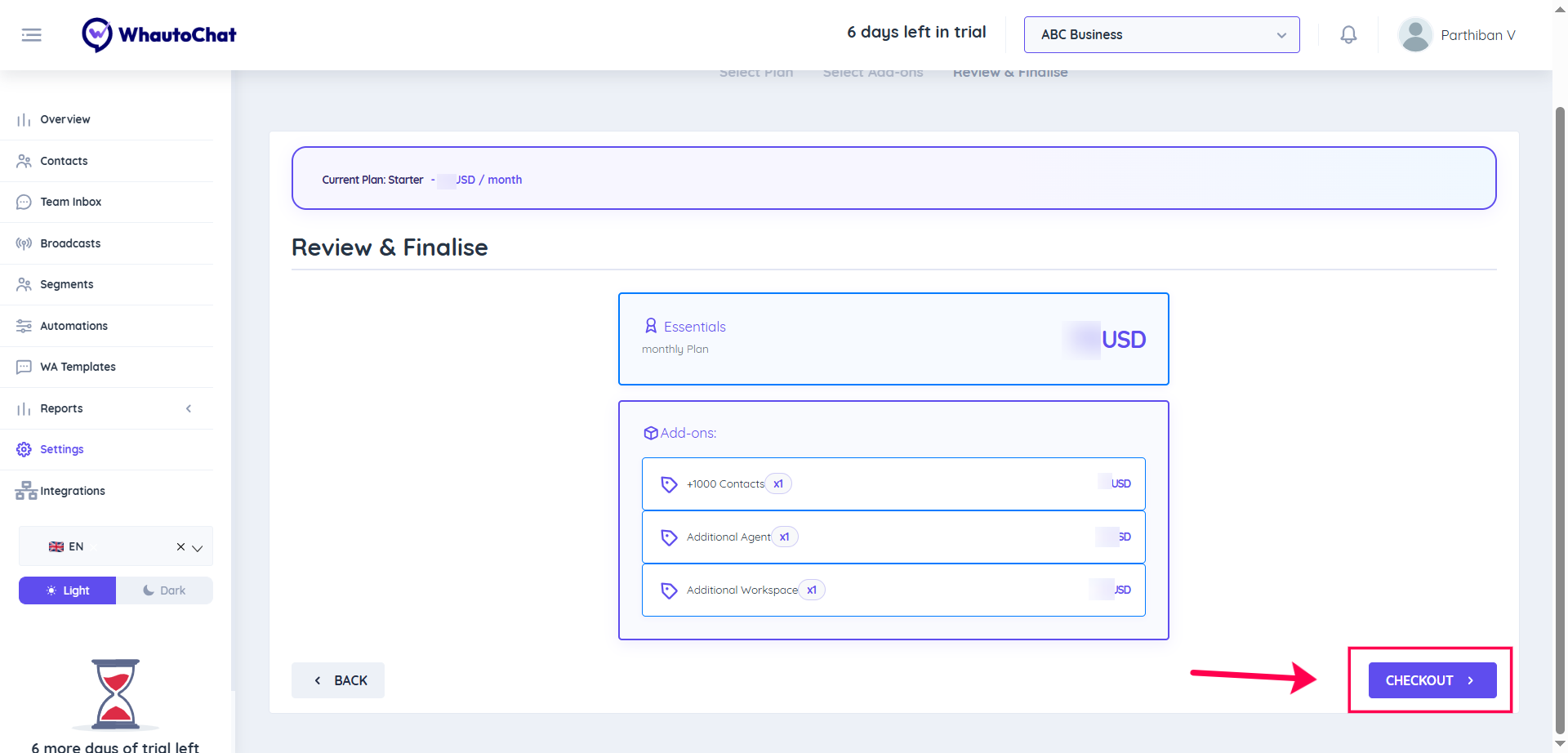
Task: Open the notification bell
Action: pos(1348,34)
